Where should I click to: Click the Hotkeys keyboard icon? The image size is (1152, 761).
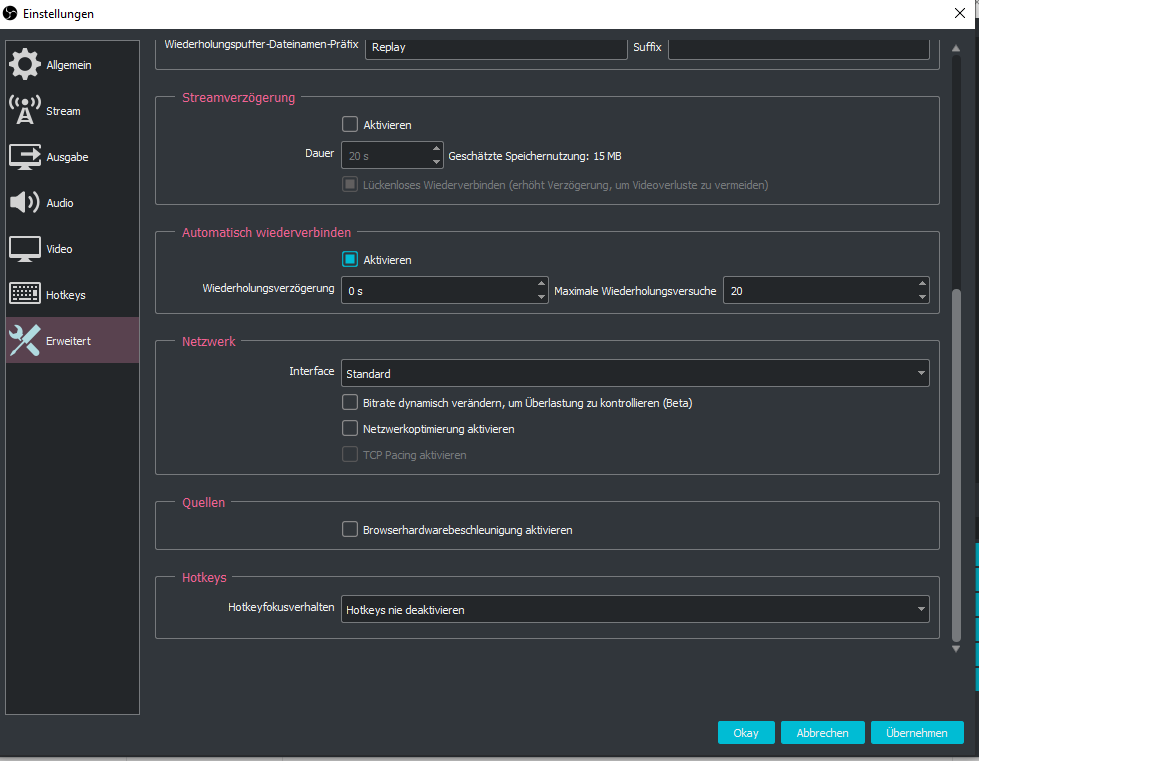(x=25, y=295)
